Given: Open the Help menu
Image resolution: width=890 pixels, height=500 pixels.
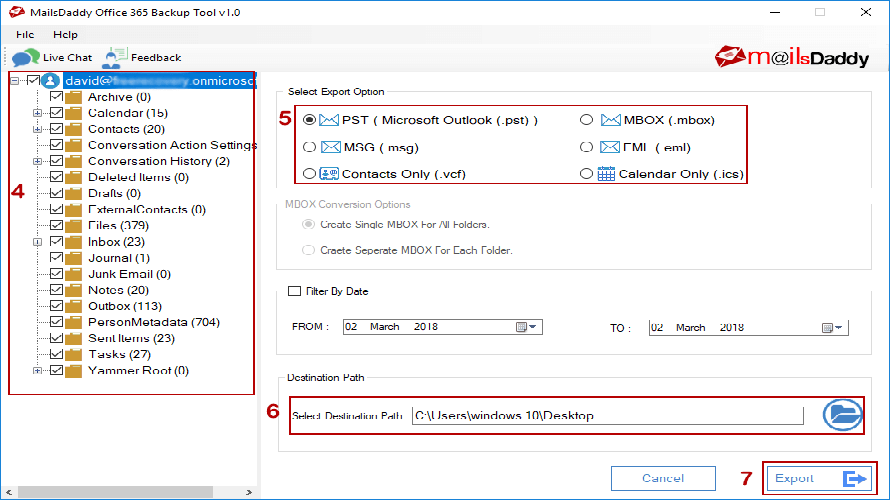Looking at the screenshot, I should 65,34.
